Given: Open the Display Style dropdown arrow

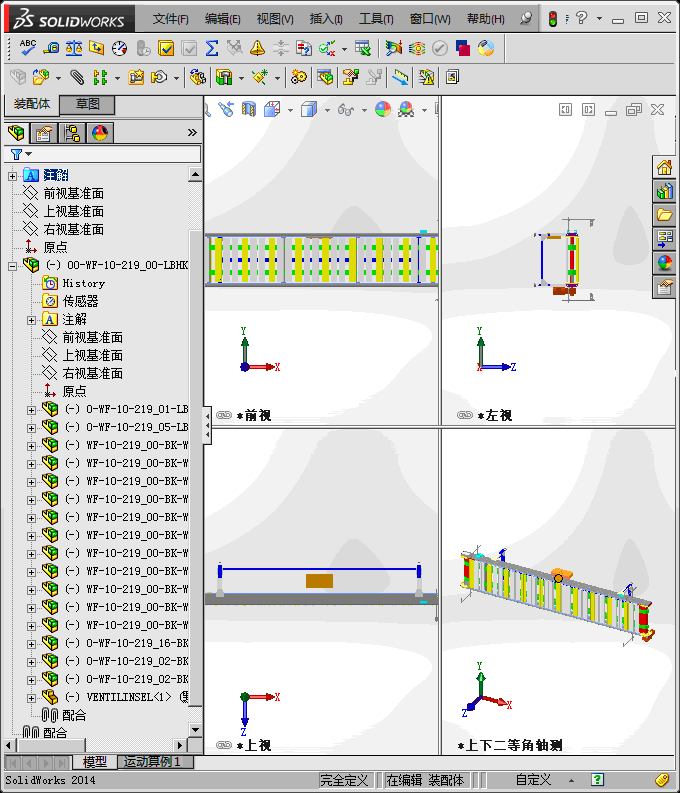Looking at the screenshot, I should [x=327, y=110].
